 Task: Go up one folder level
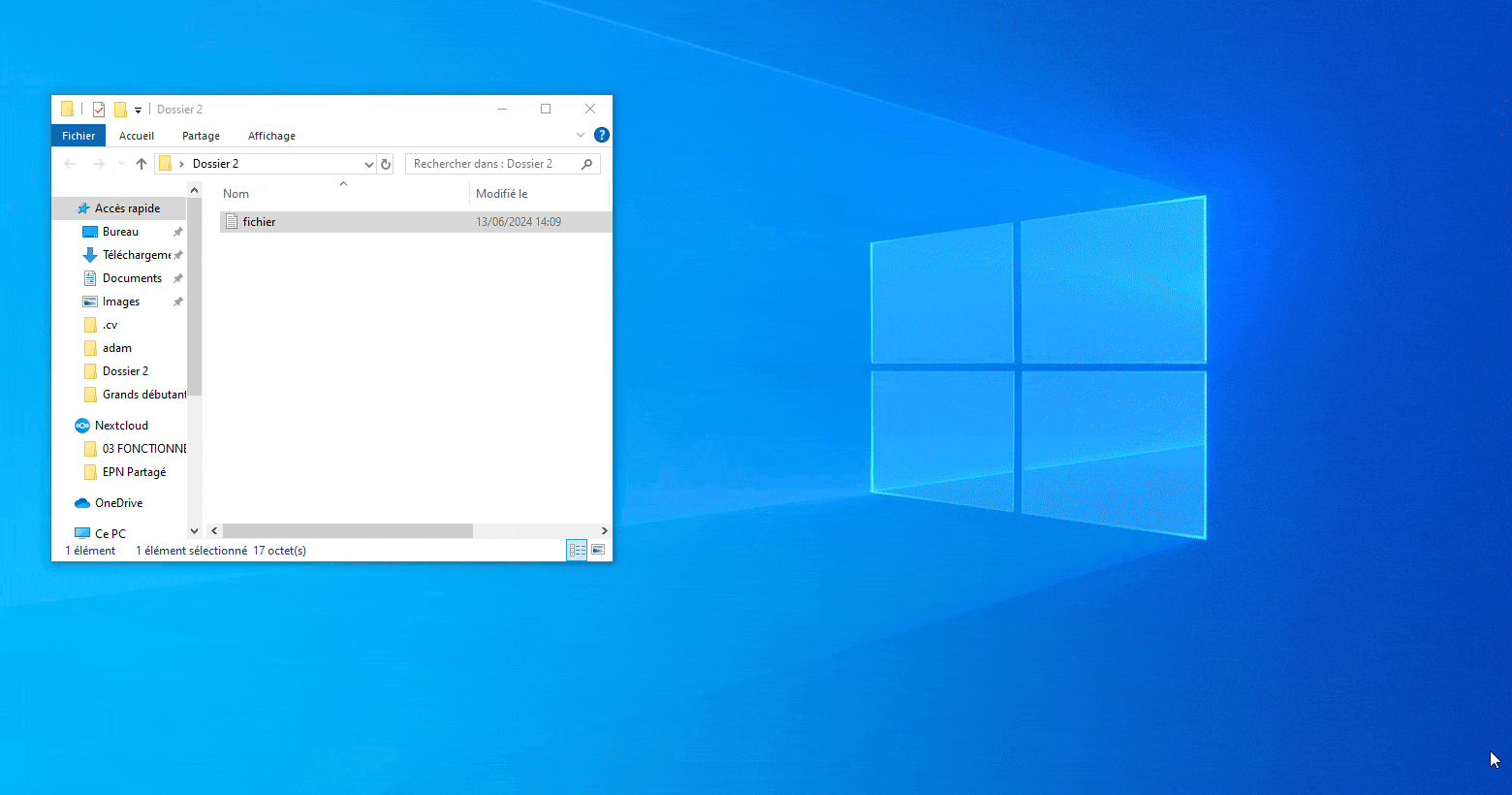coord(142,164)
